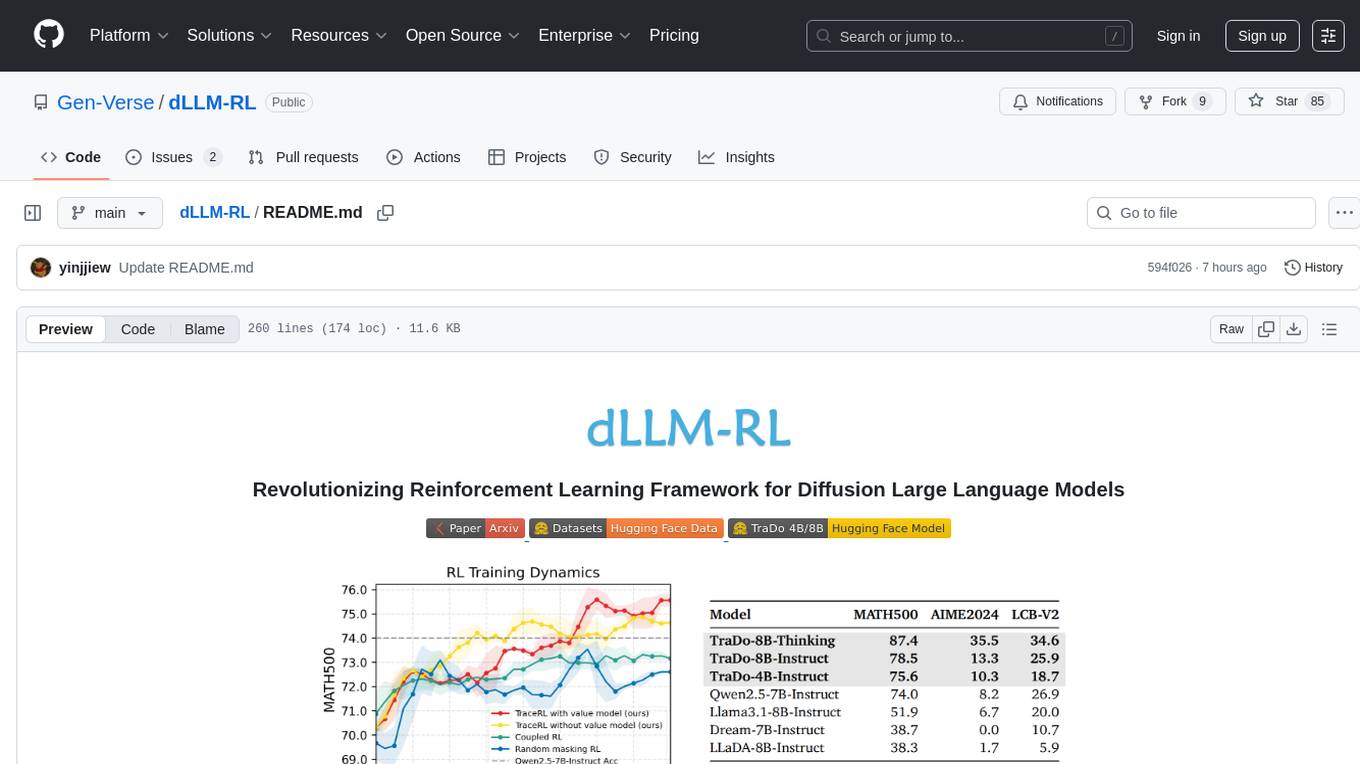Click dLLM-RL in the file breadcrumb
This screenshot has width=1360, height=764.
(x=214, y=213)
